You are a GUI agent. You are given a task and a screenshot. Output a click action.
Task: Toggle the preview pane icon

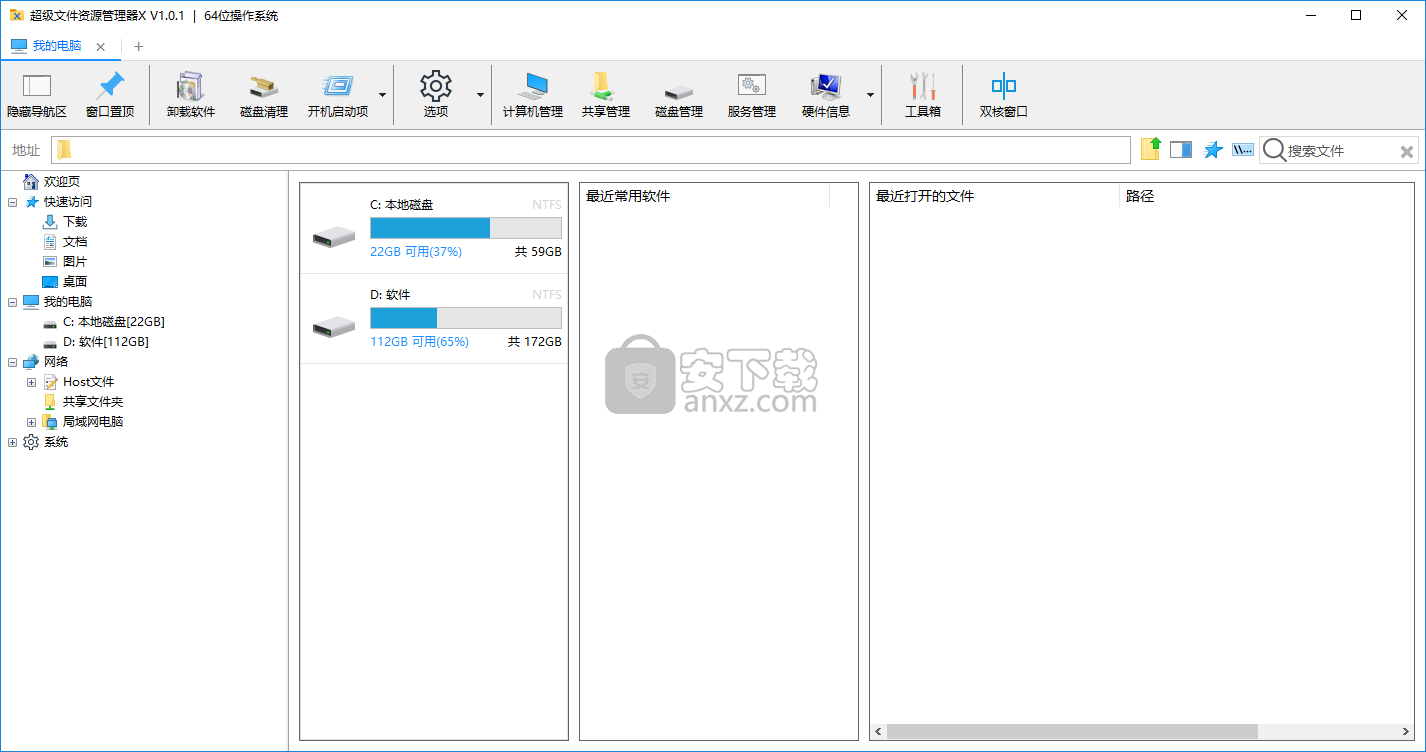click(x=1181, y=150)
